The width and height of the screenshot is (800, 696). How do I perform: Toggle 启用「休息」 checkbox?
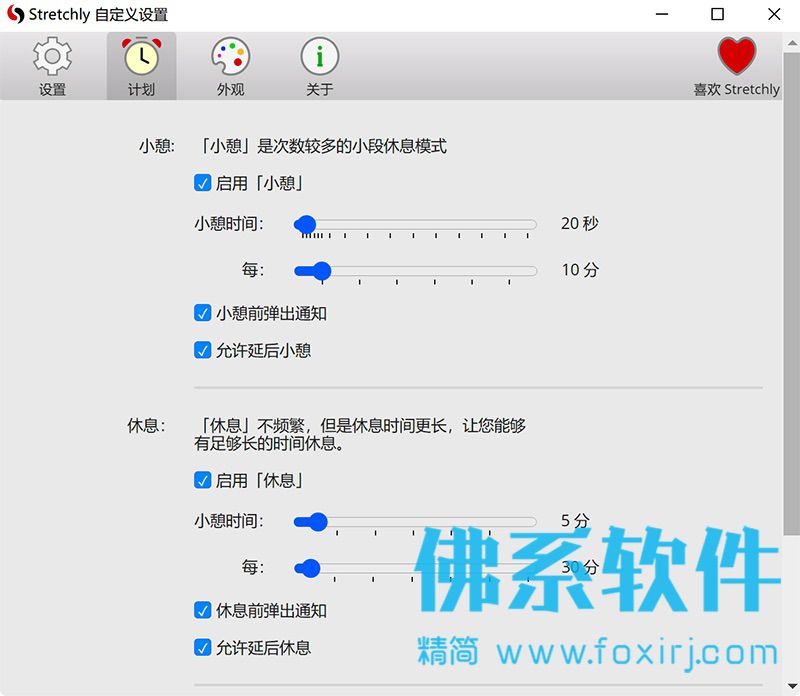pyautogui.click(x=203, y=480)
